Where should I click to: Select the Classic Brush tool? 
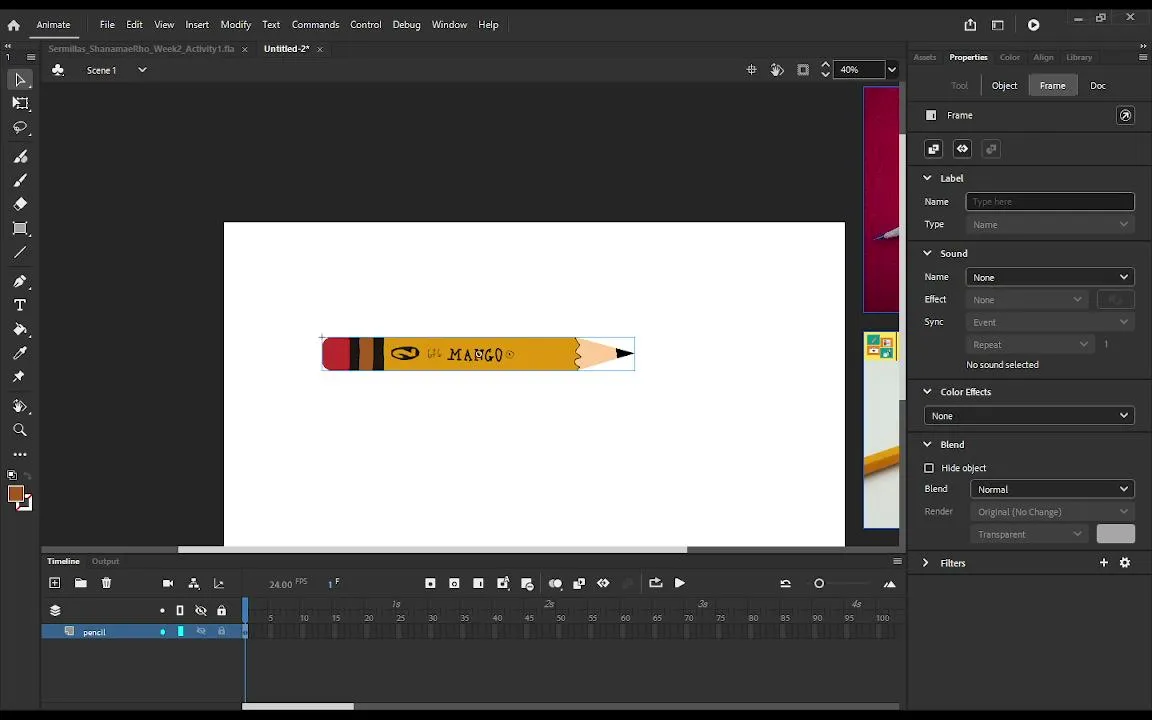click(20, 180)
